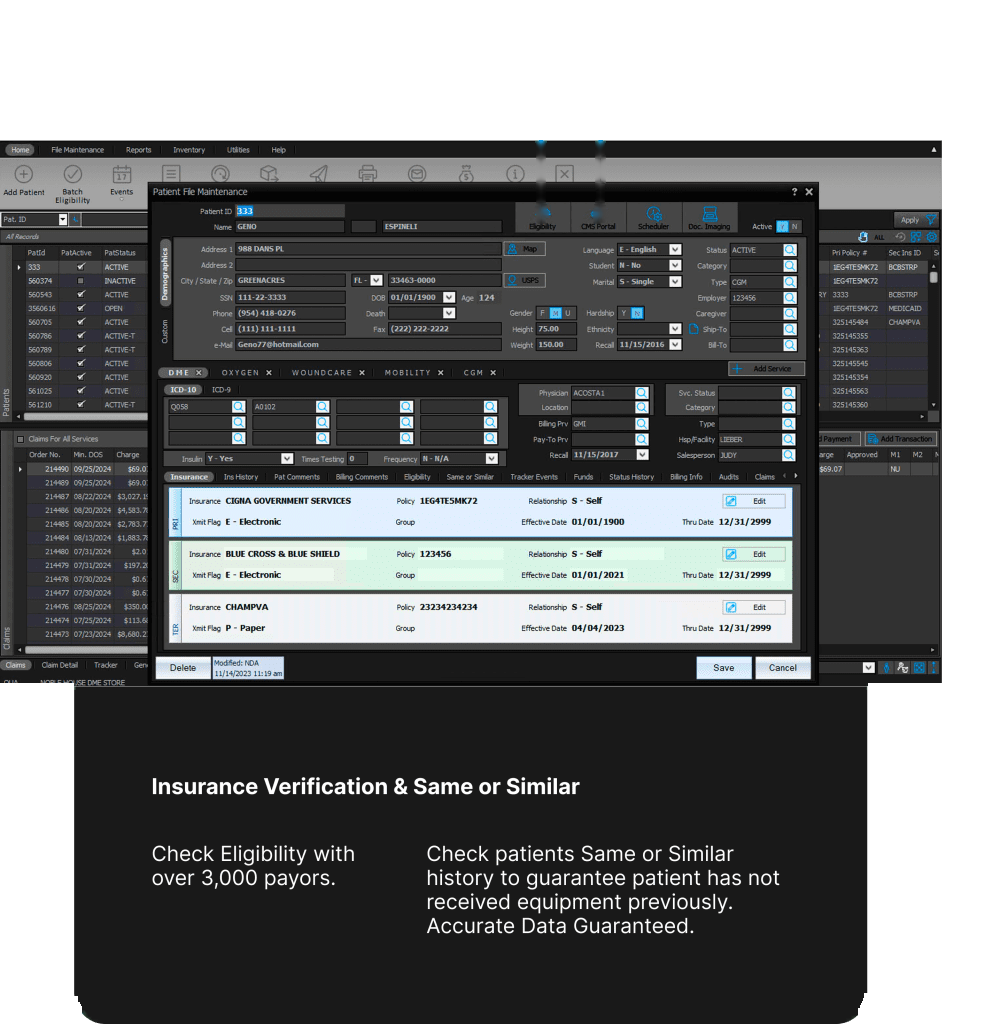The image size is (985, 1024).
Task: Click the USPS address button
Action: tap(525, 280)
